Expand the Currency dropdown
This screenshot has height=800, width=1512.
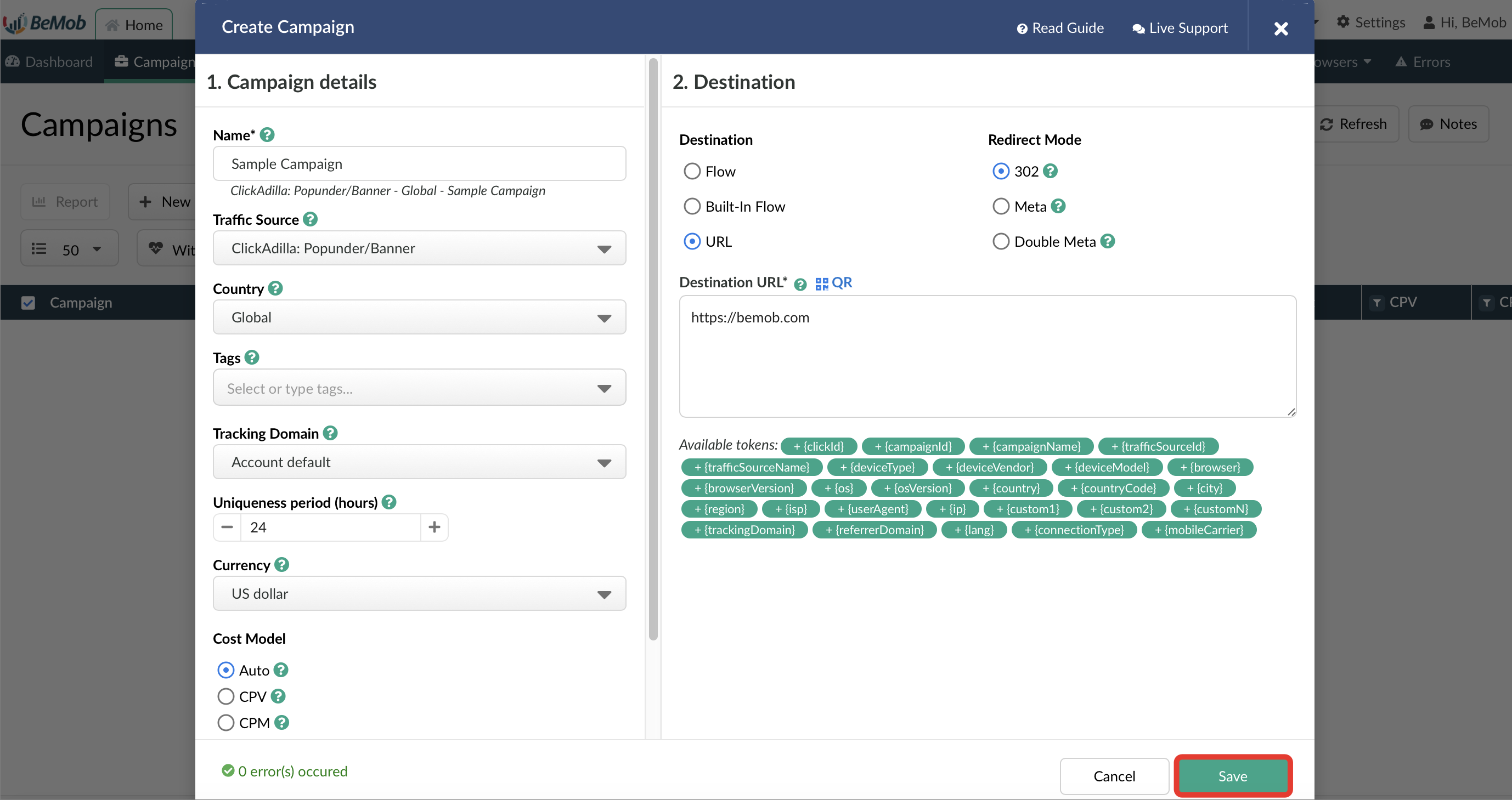419,593
